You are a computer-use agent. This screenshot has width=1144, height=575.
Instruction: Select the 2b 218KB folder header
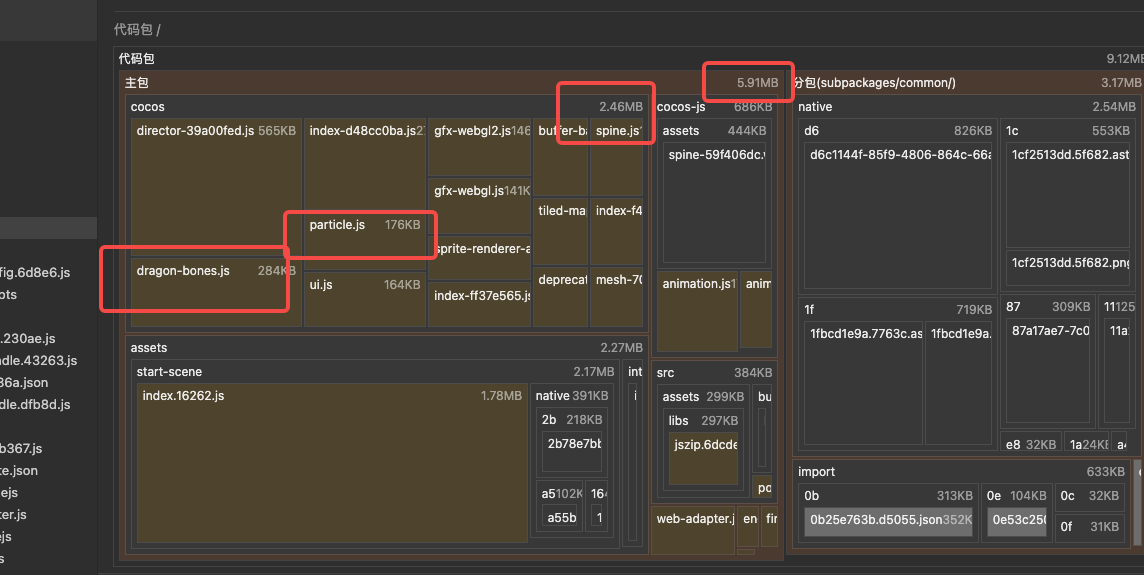572,420
